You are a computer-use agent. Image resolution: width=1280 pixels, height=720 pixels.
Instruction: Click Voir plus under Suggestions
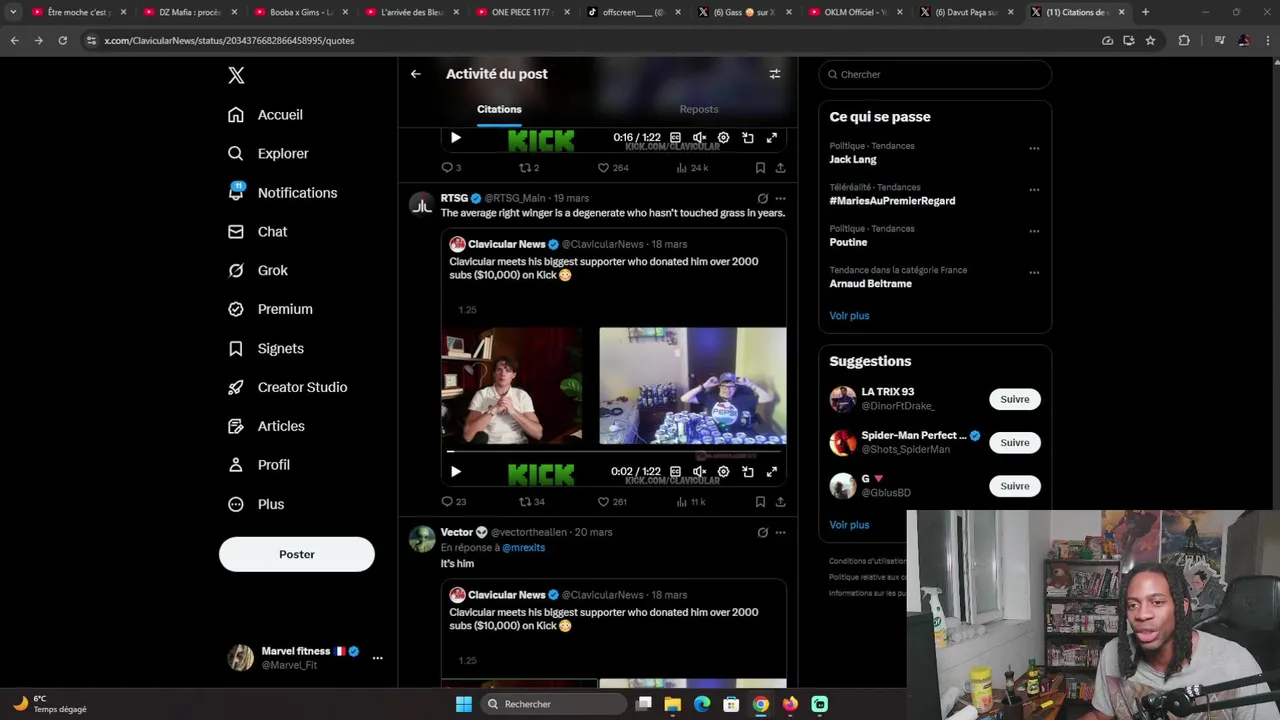point(849,525)
